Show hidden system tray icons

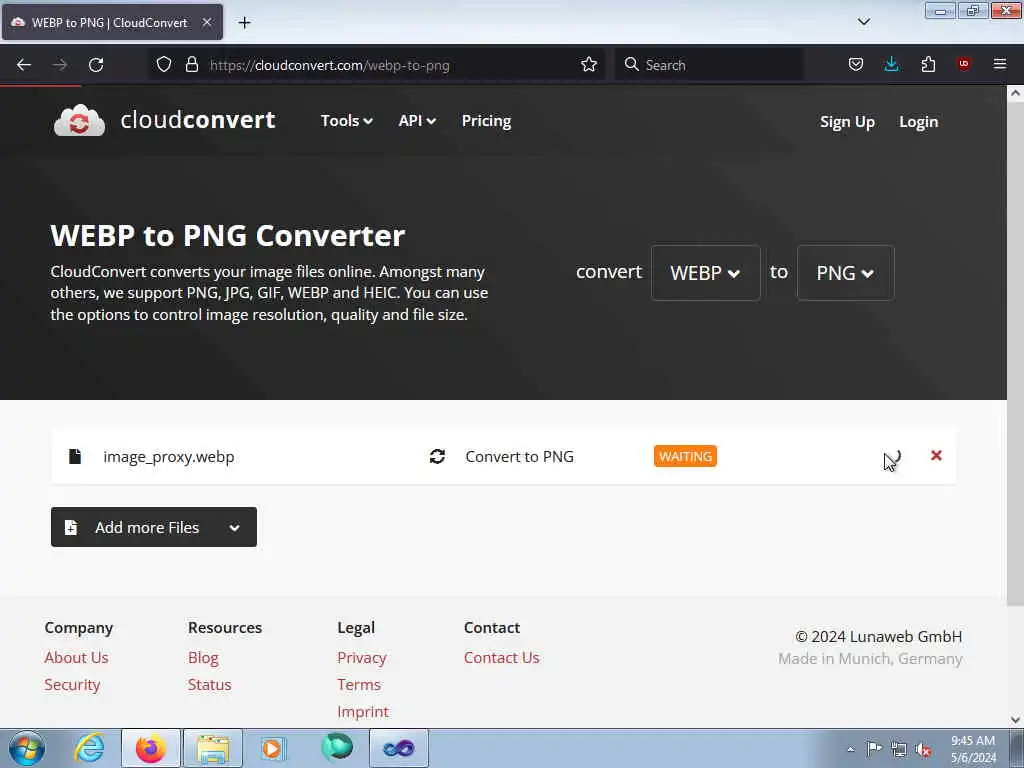(x=850, y=749)
